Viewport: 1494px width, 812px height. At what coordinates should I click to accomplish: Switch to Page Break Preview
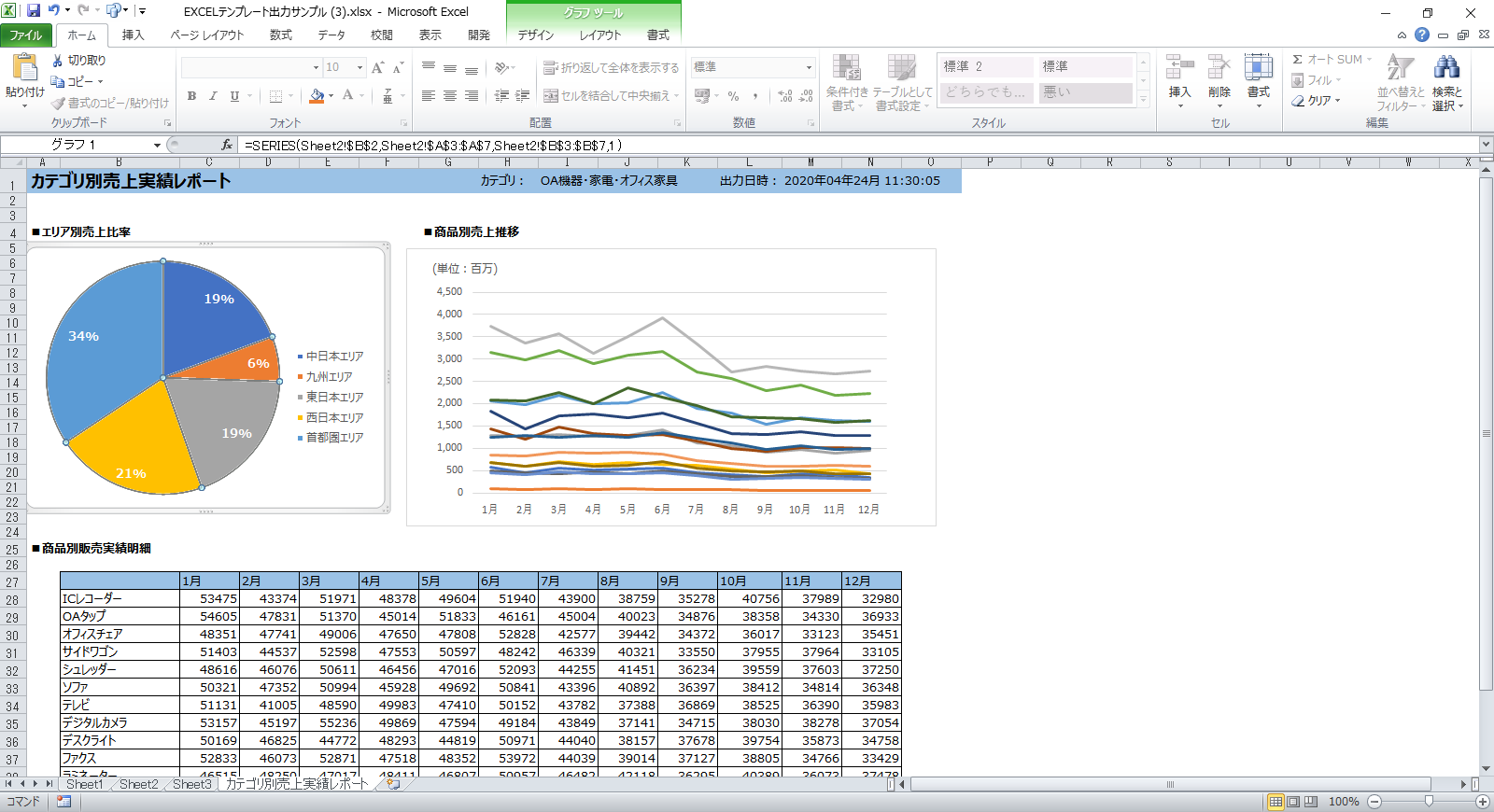pos(1311,801)
